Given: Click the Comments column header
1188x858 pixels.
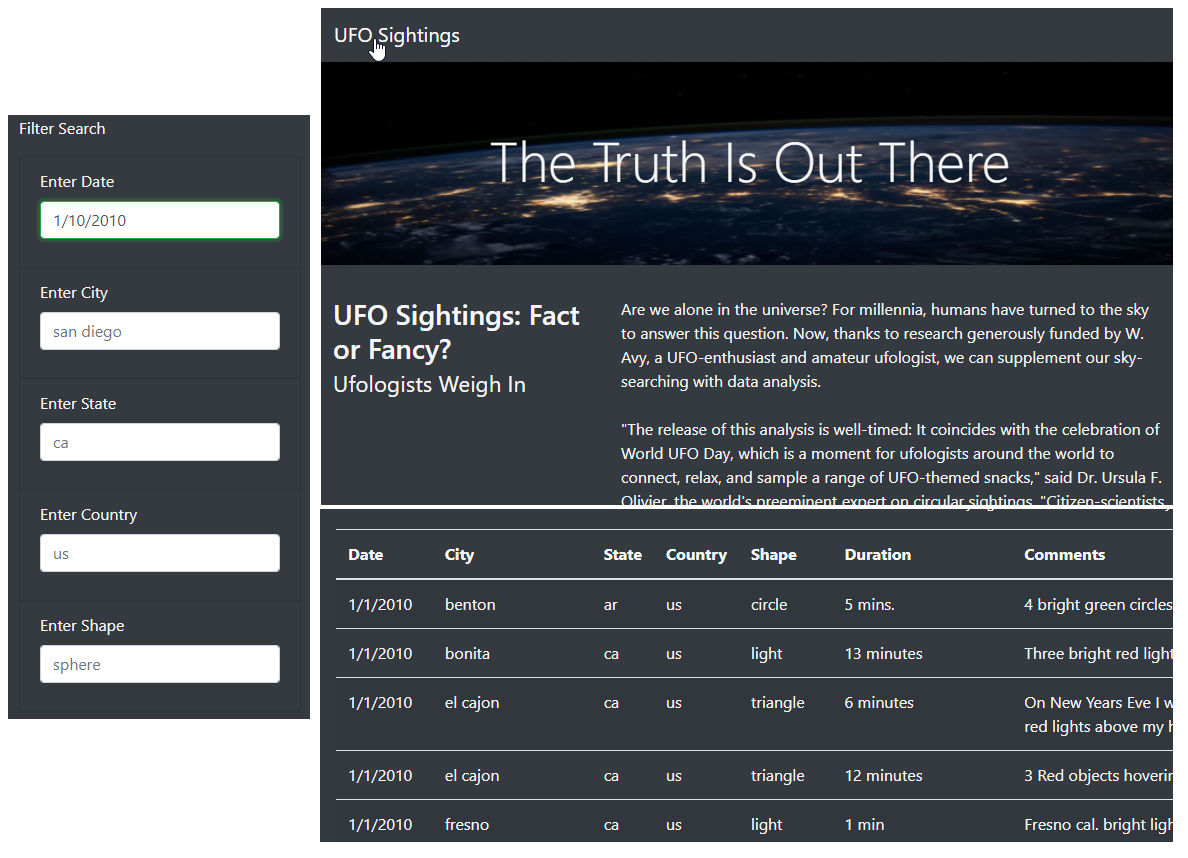Looking at the screenshot, I should click(1064, 555).
